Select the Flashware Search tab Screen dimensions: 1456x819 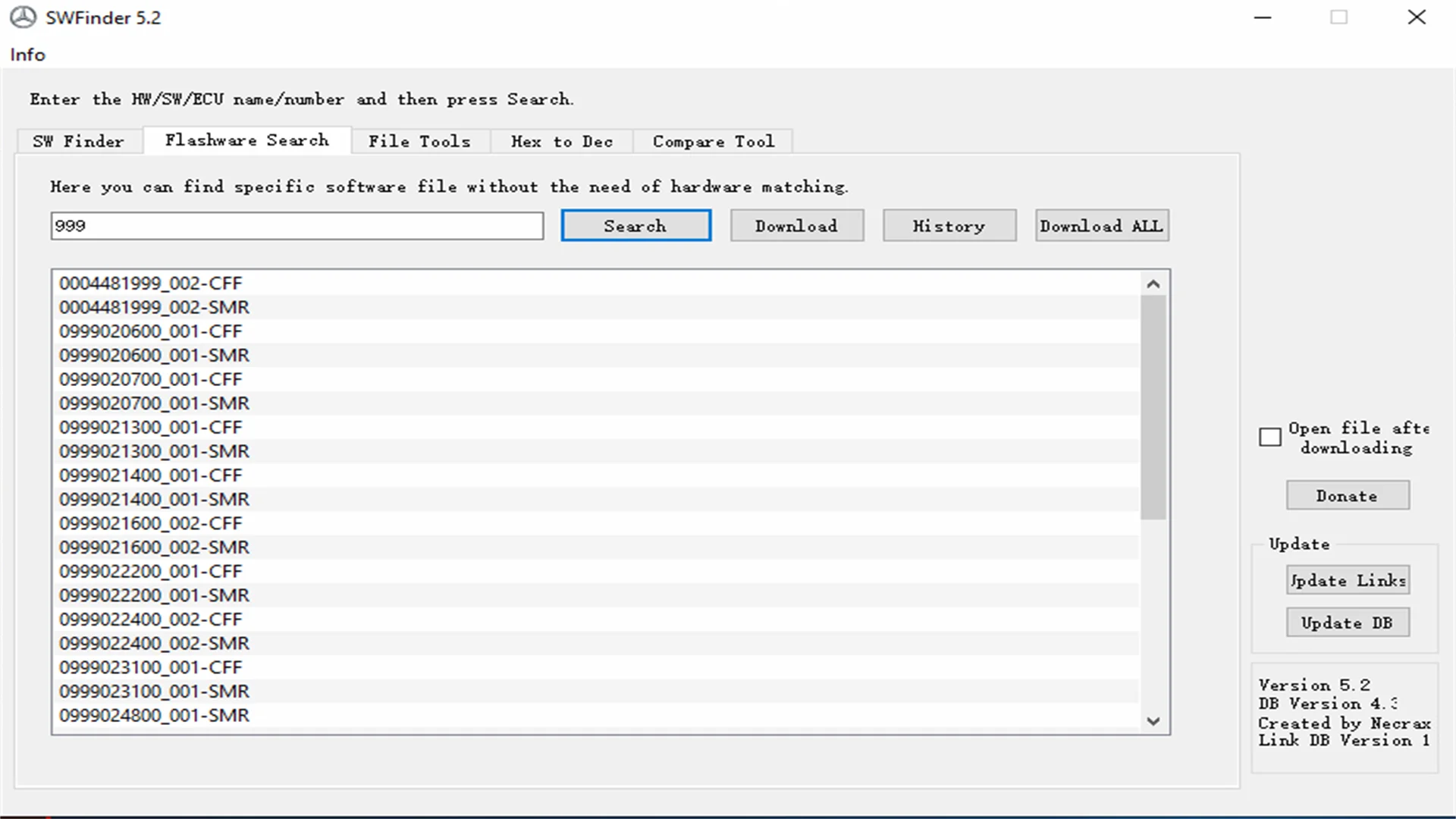(247, 140)
